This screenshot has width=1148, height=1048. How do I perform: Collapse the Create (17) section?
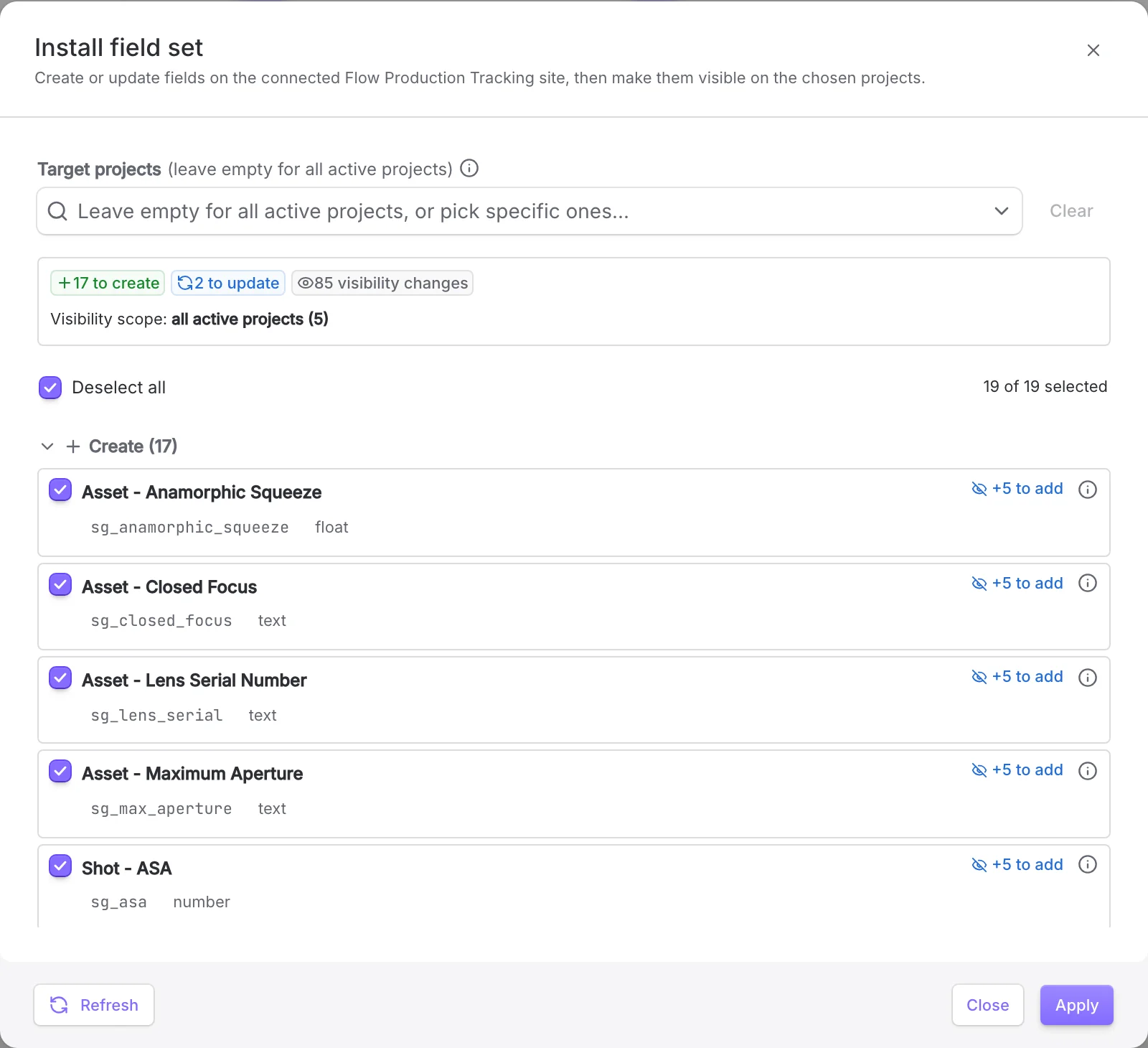point(47,446)
